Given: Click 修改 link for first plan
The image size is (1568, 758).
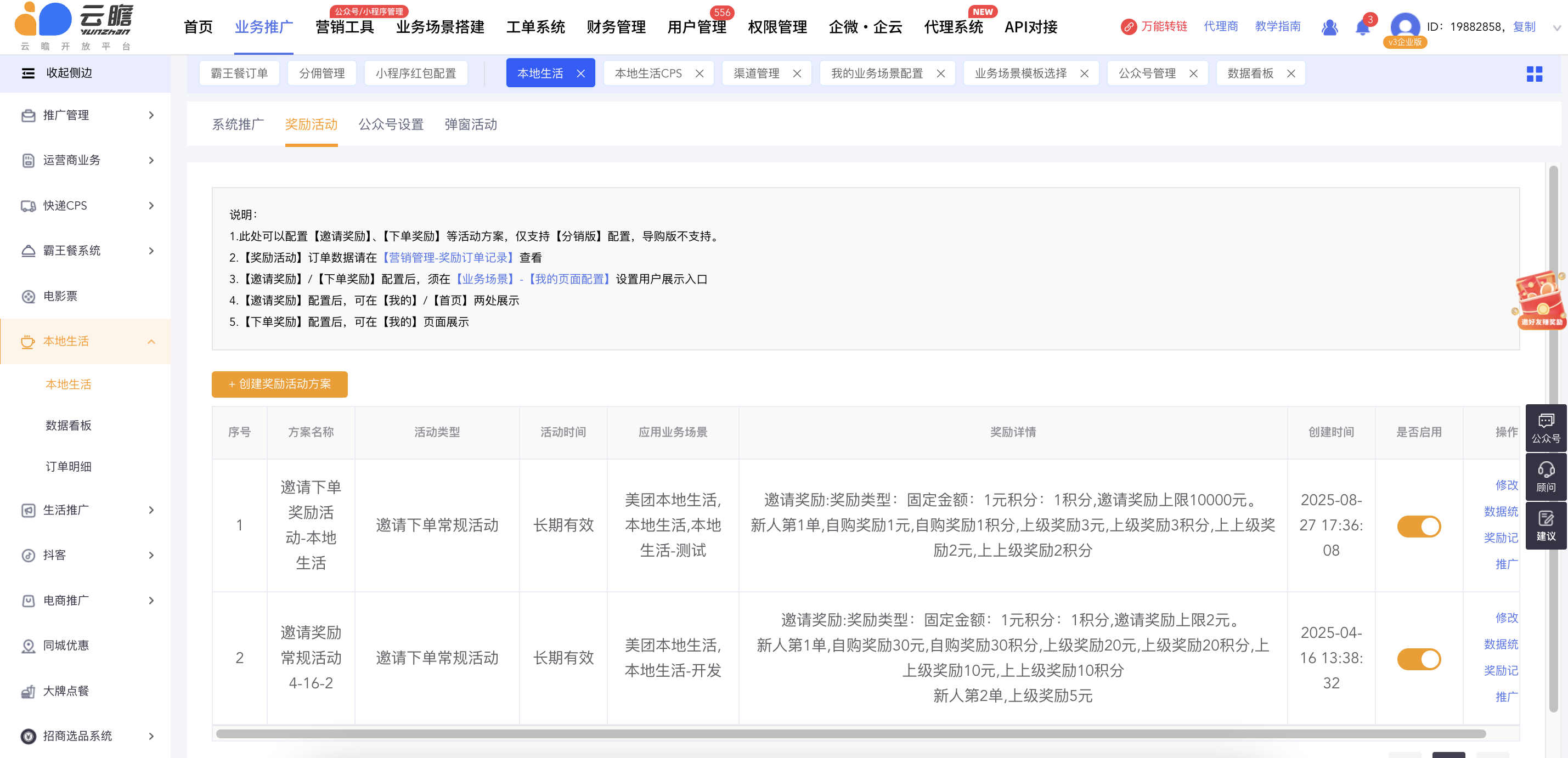Looking at the screenshot, I should 1506,485.
